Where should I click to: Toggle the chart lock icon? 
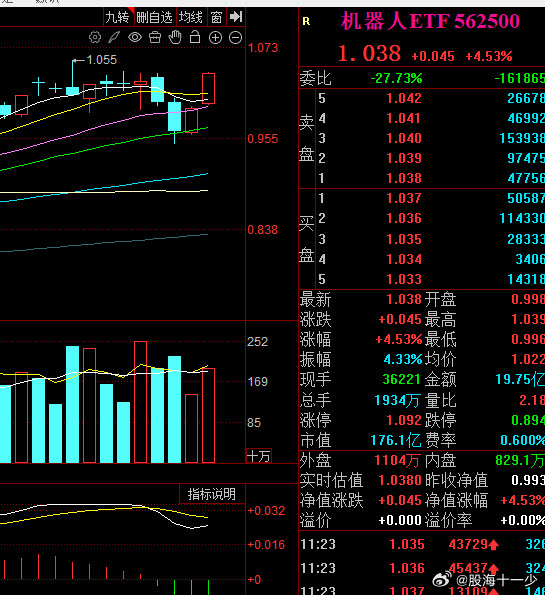click(x=195, y=37)
